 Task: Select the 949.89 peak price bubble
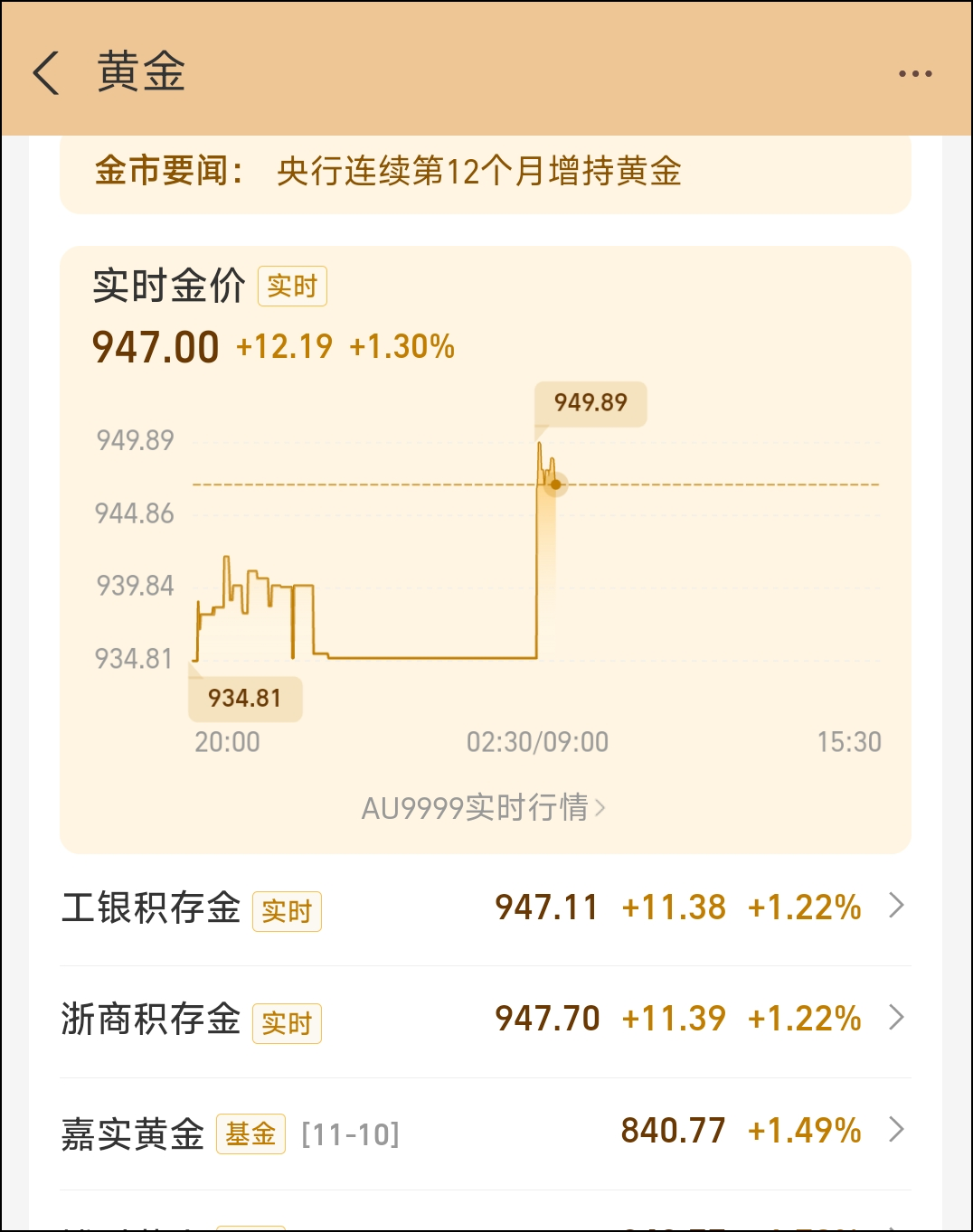tap(590, 403)
